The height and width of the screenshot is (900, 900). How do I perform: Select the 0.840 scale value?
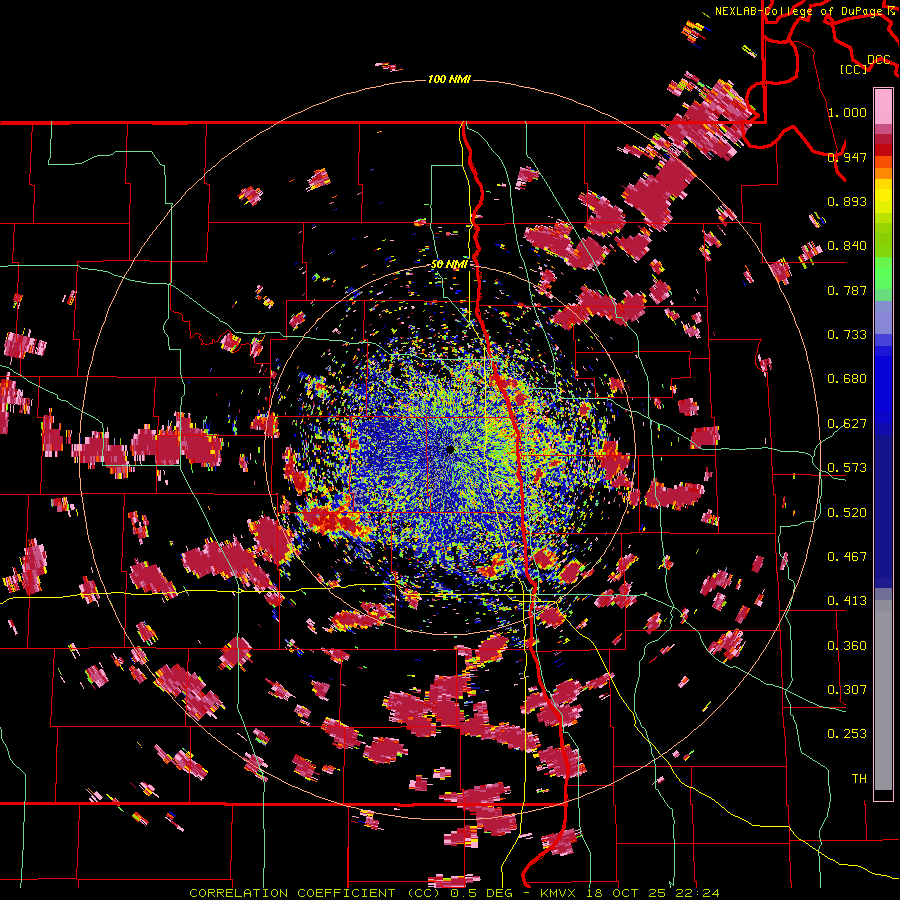(847, 246)
